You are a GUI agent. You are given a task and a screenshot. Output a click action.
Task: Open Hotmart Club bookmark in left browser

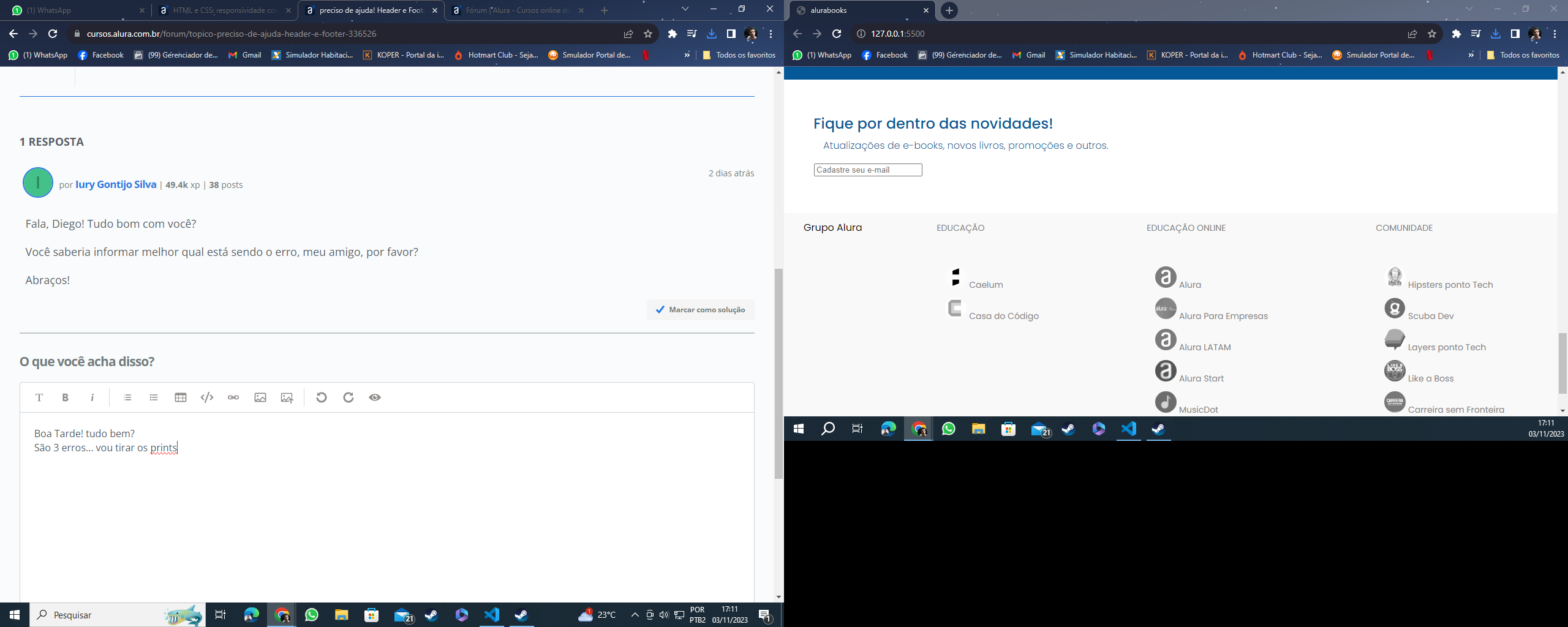click(x=496, y=55)
